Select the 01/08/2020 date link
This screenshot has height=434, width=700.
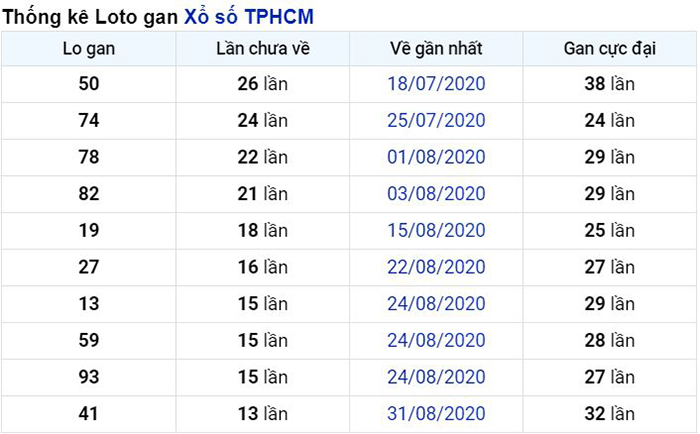pos(436,157)
